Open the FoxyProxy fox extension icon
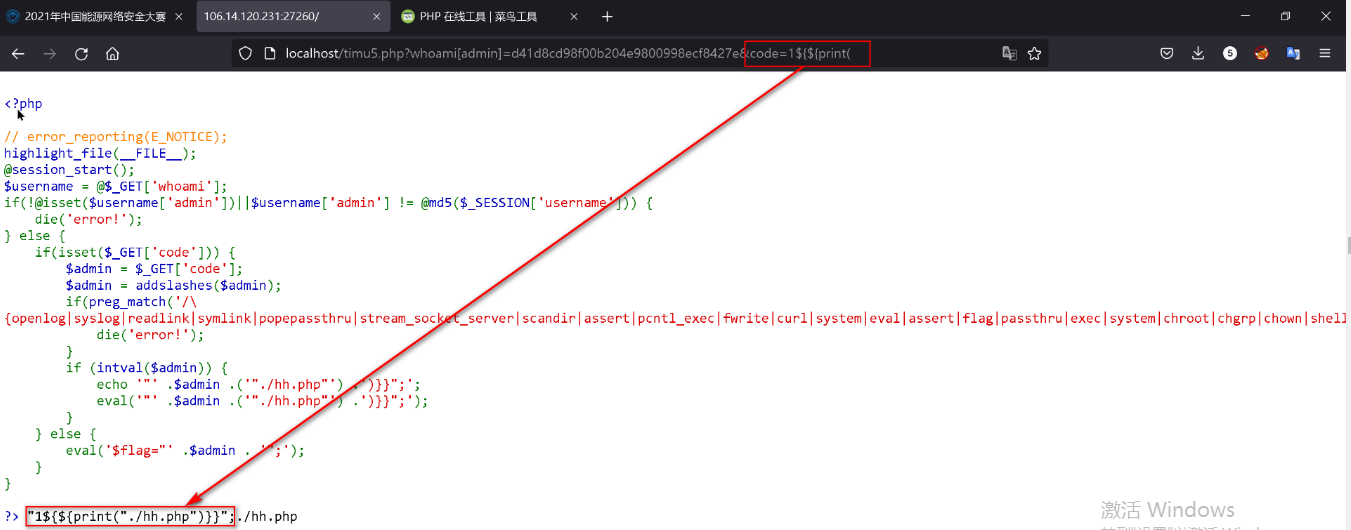 pyautogui.click(x=1262, y=54)
